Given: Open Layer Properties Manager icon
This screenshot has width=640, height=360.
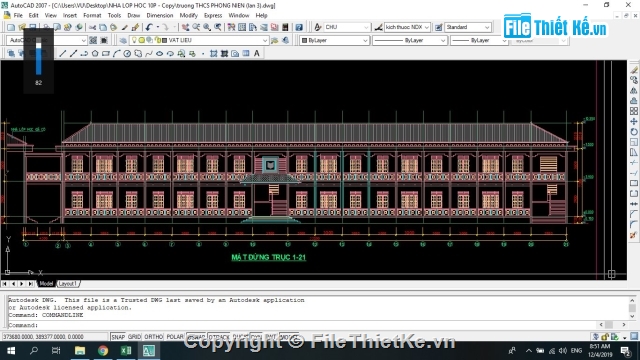Looking at the screenshot, I should pos(123,40).
